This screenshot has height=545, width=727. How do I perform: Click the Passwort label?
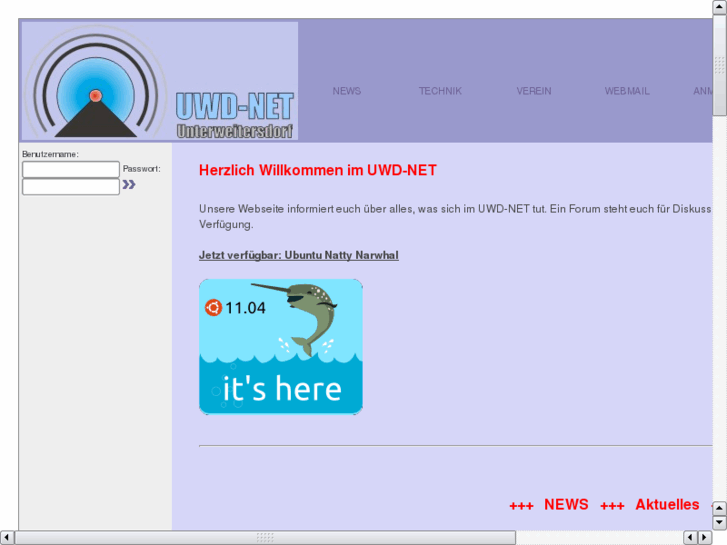pos(141,169)
